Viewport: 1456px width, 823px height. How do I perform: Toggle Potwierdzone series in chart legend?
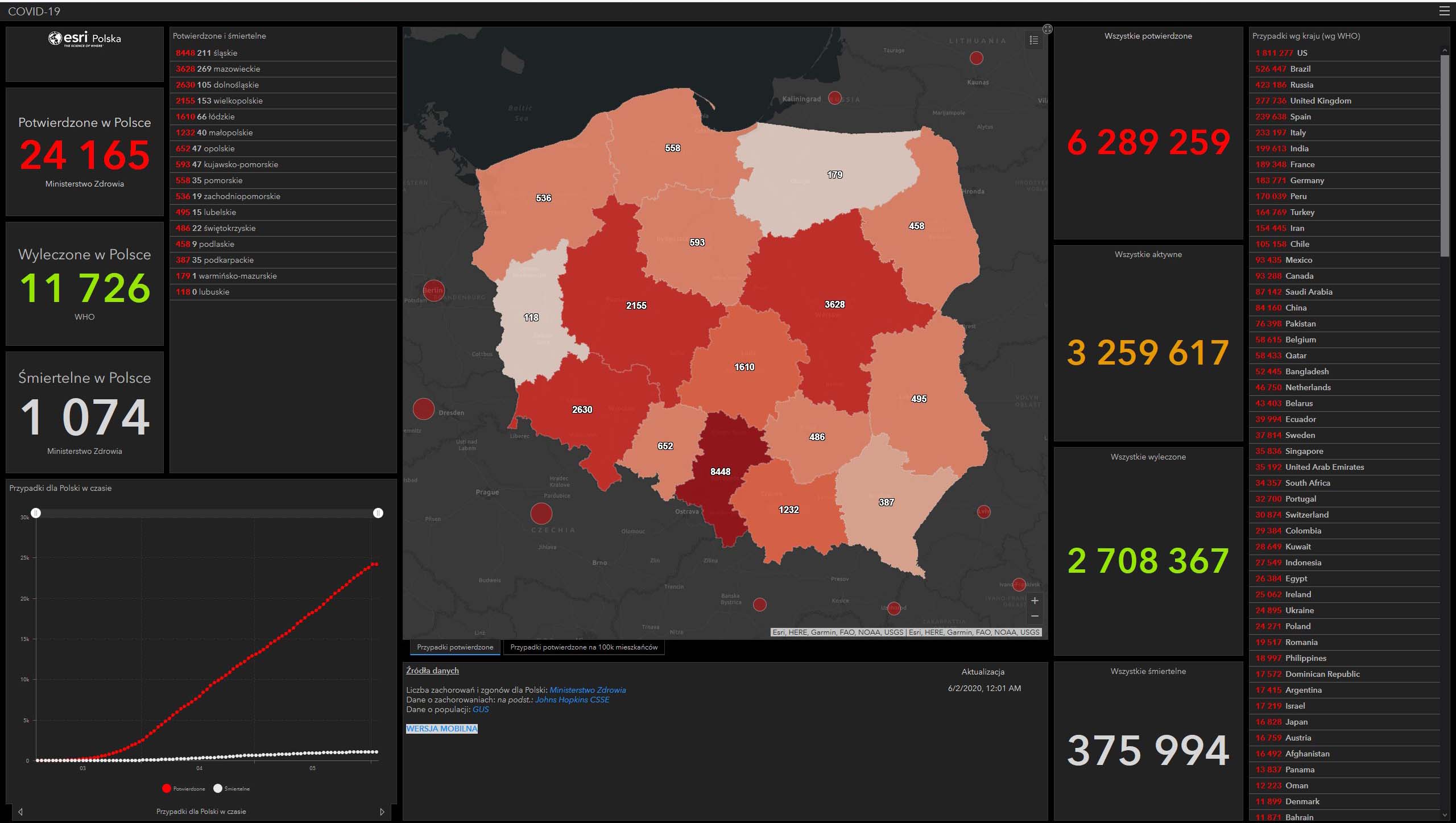pos(183,788)
